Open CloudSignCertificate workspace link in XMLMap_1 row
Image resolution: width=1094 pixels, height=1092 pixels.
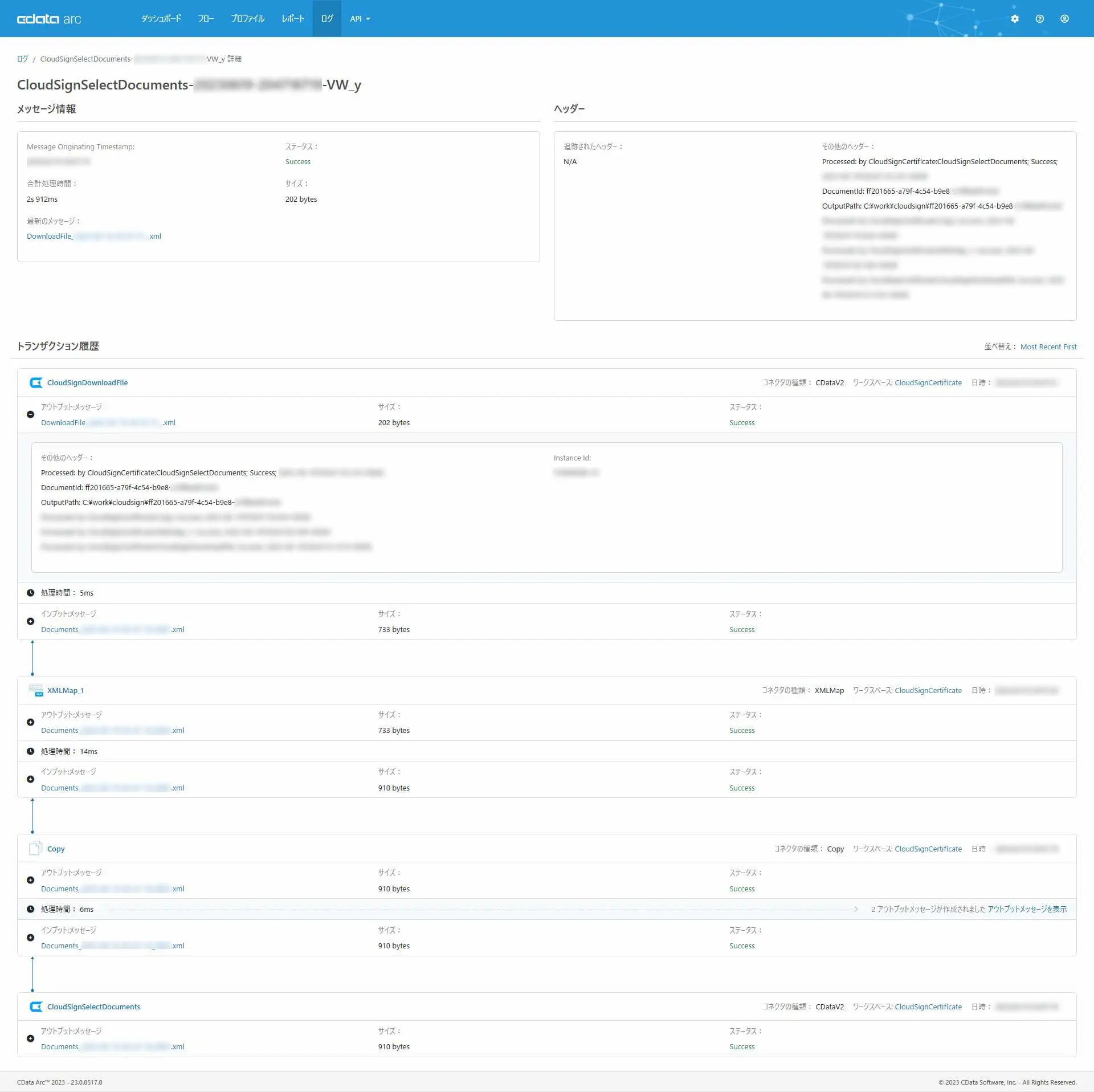pos(928,690)
